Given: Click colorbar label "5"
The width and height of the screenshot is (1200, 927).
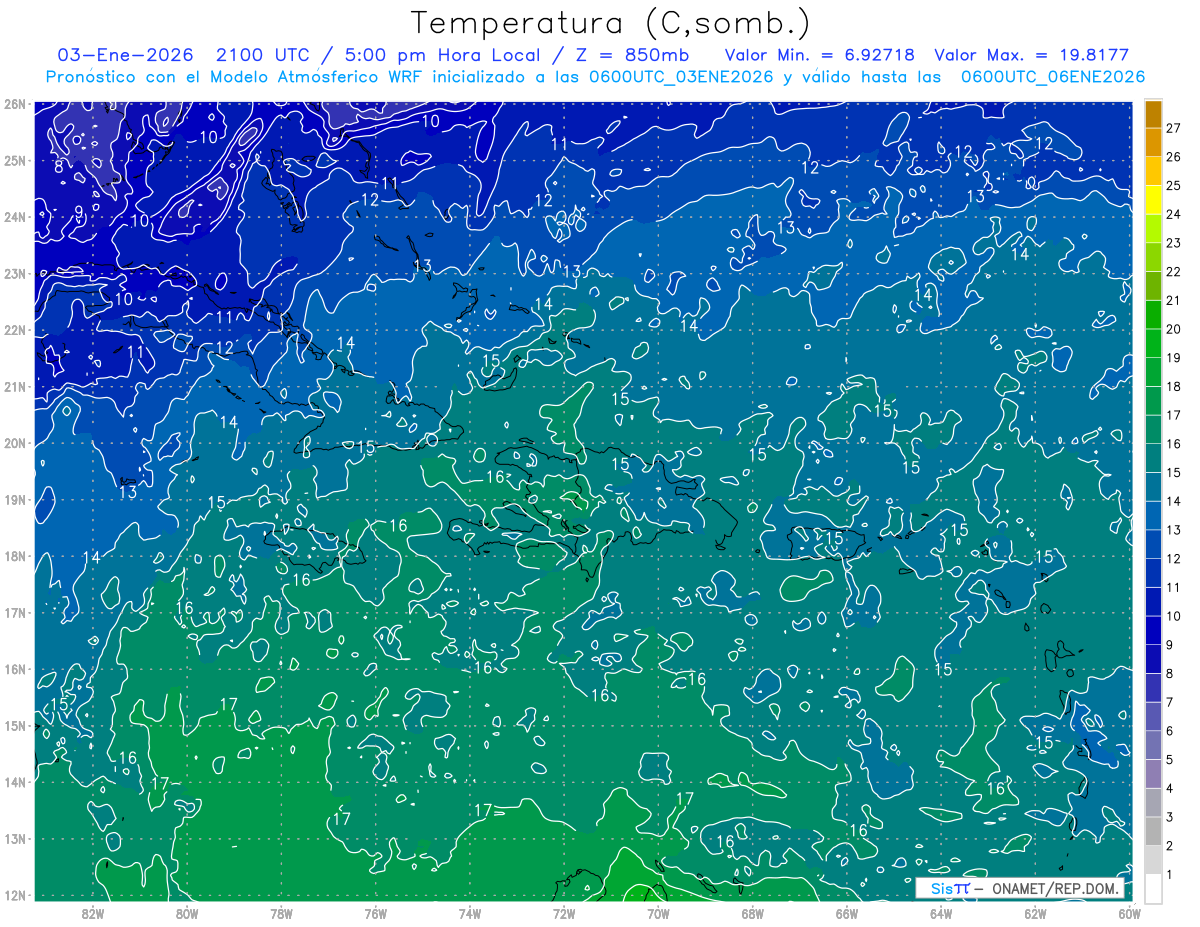Looking at the screenshot, I should pos(1170,760).
